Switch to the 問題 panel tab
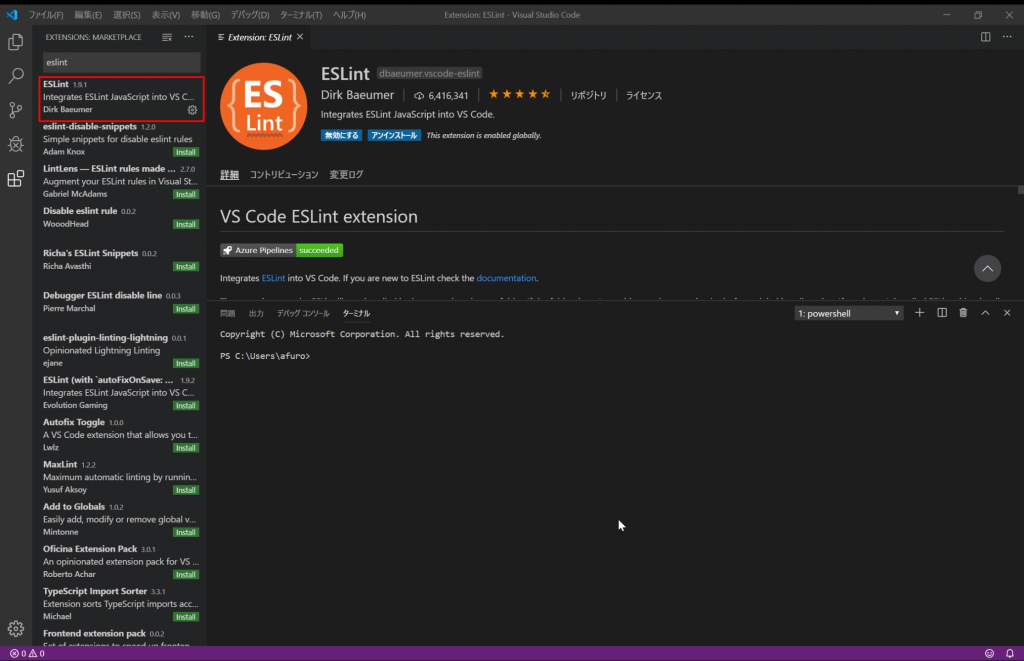 (x=227, y=314)
